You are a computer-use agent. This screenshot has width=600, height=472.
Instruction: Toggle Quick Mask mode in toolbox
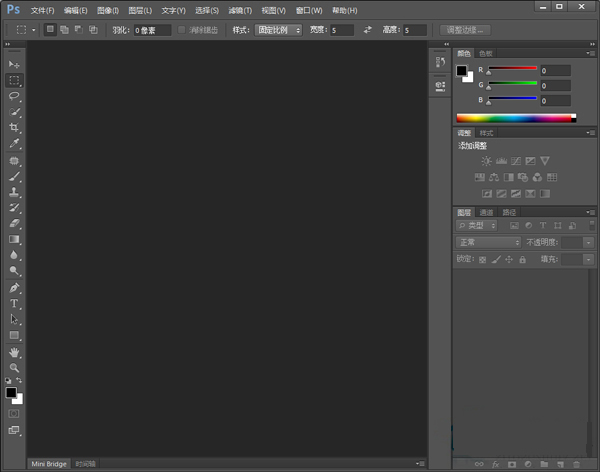point(15,412)
